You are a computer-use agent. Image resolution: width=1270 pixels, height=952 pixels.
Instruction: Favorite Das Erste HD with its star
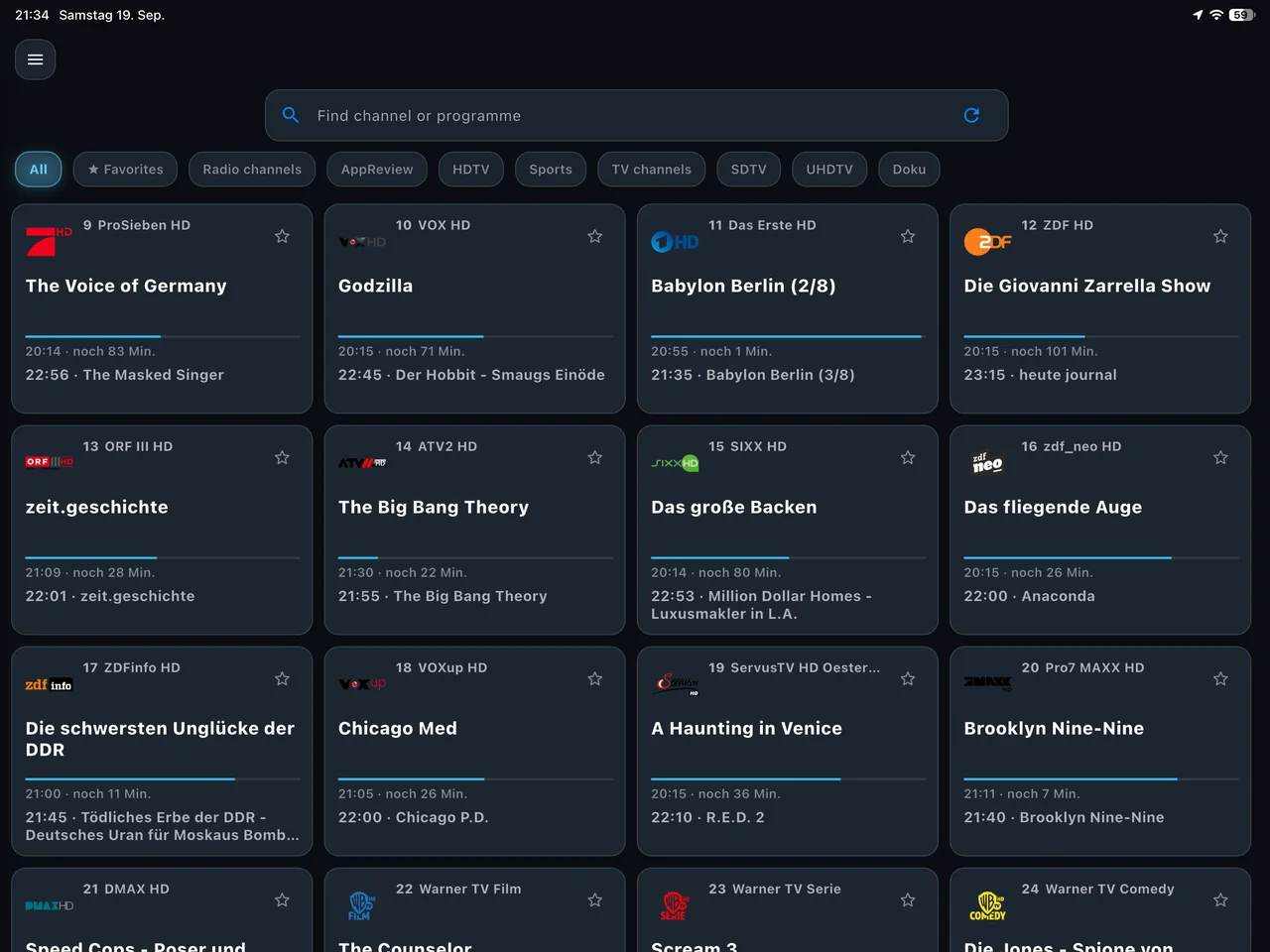click(908, 236)
